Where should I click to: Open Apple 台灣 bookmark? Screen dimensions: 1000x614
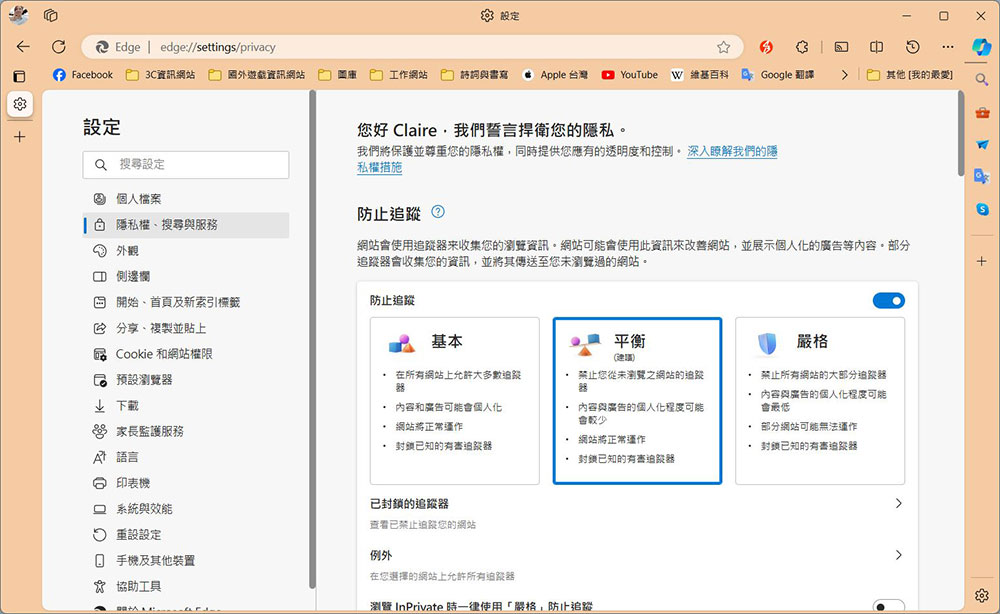click(555, 75)
